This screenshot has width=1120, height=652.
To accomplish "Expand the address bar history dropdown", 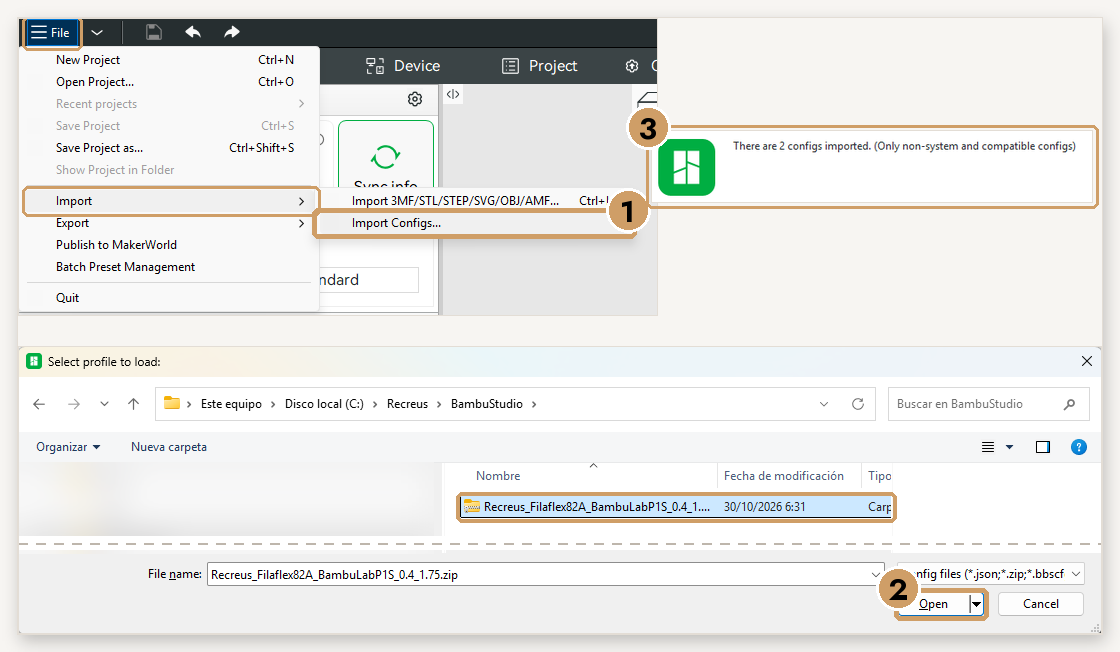I will [824, 404].
